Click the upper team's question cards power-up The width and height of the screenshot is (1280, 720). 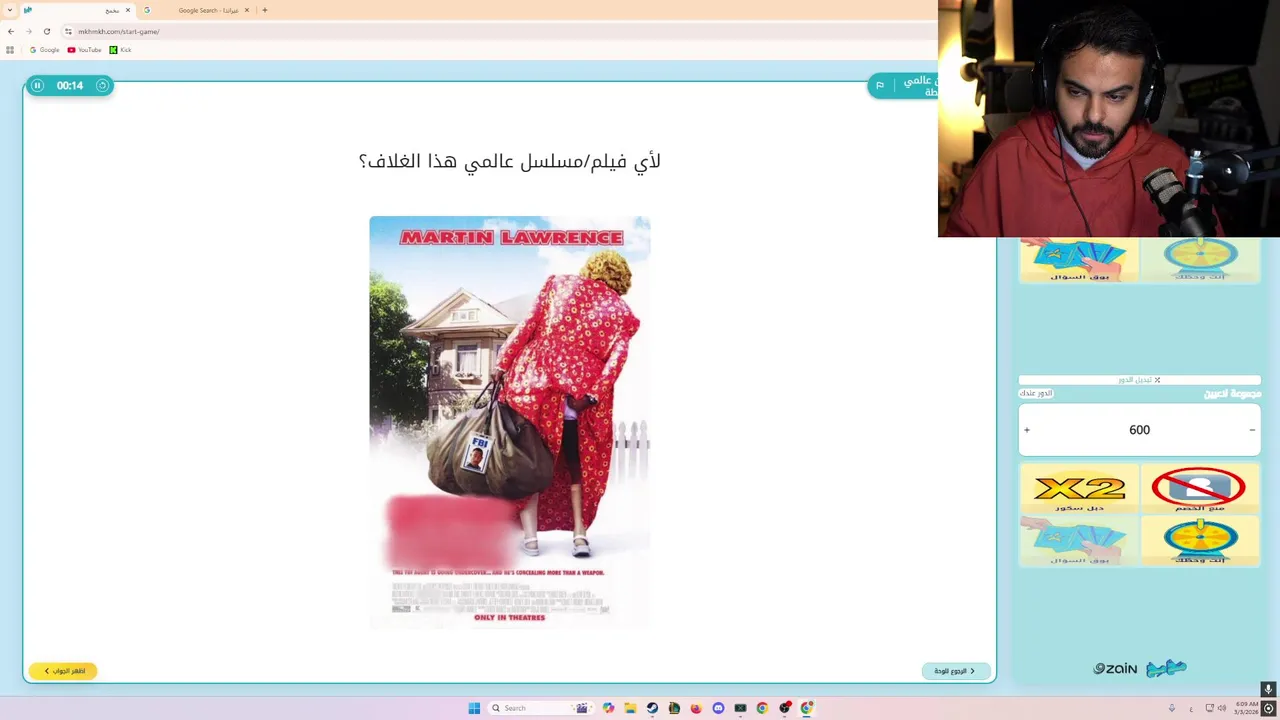point(1080,260)
